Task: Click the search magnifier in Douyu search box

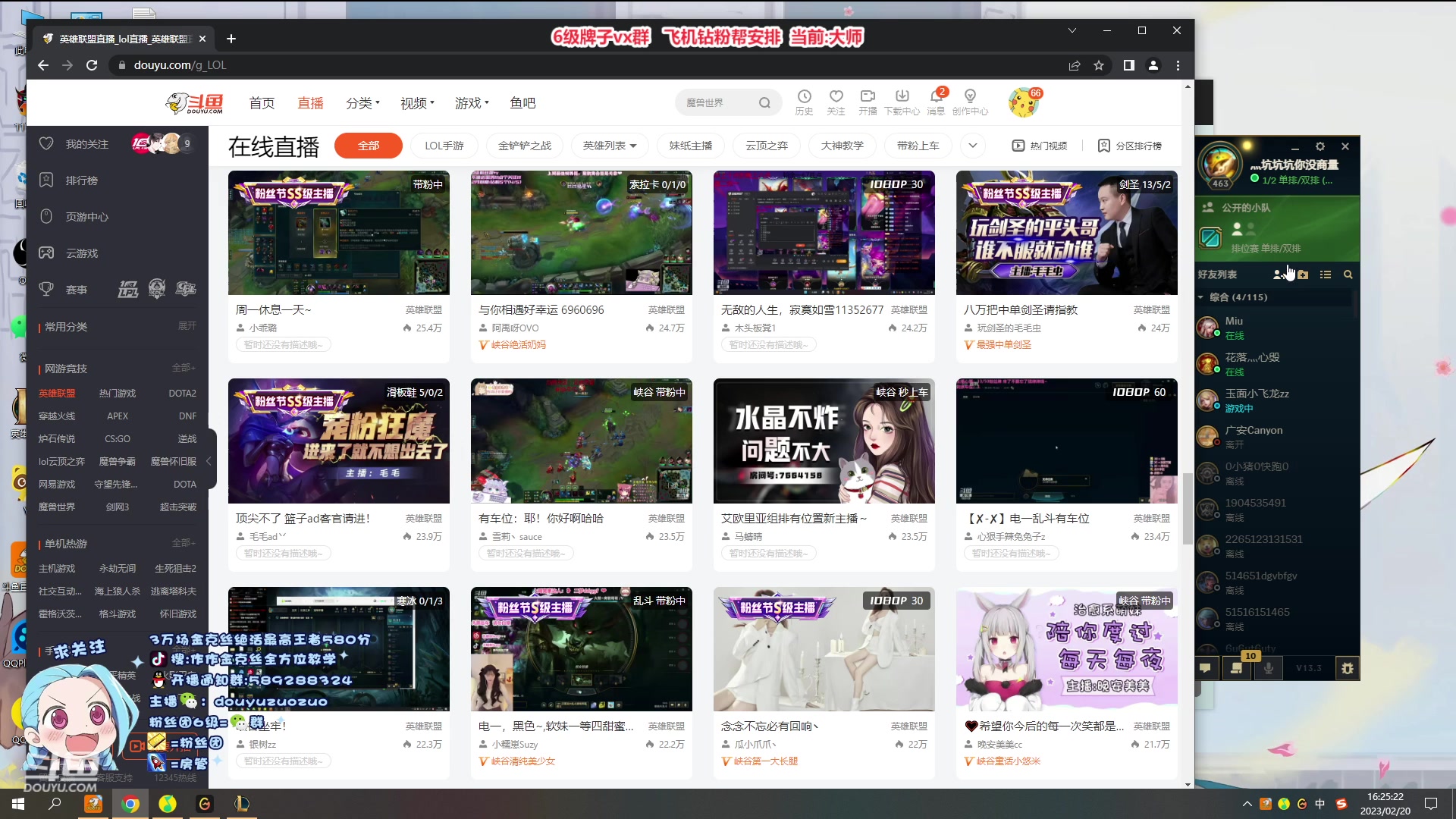Action: click(764, 102)
